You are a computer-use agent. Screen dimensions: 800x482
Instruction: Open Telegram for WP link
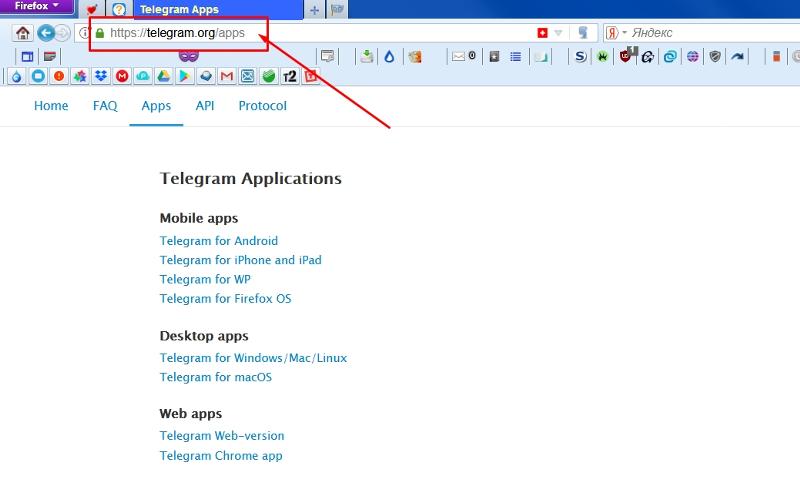pyautogui.click(x=205, y=280)
